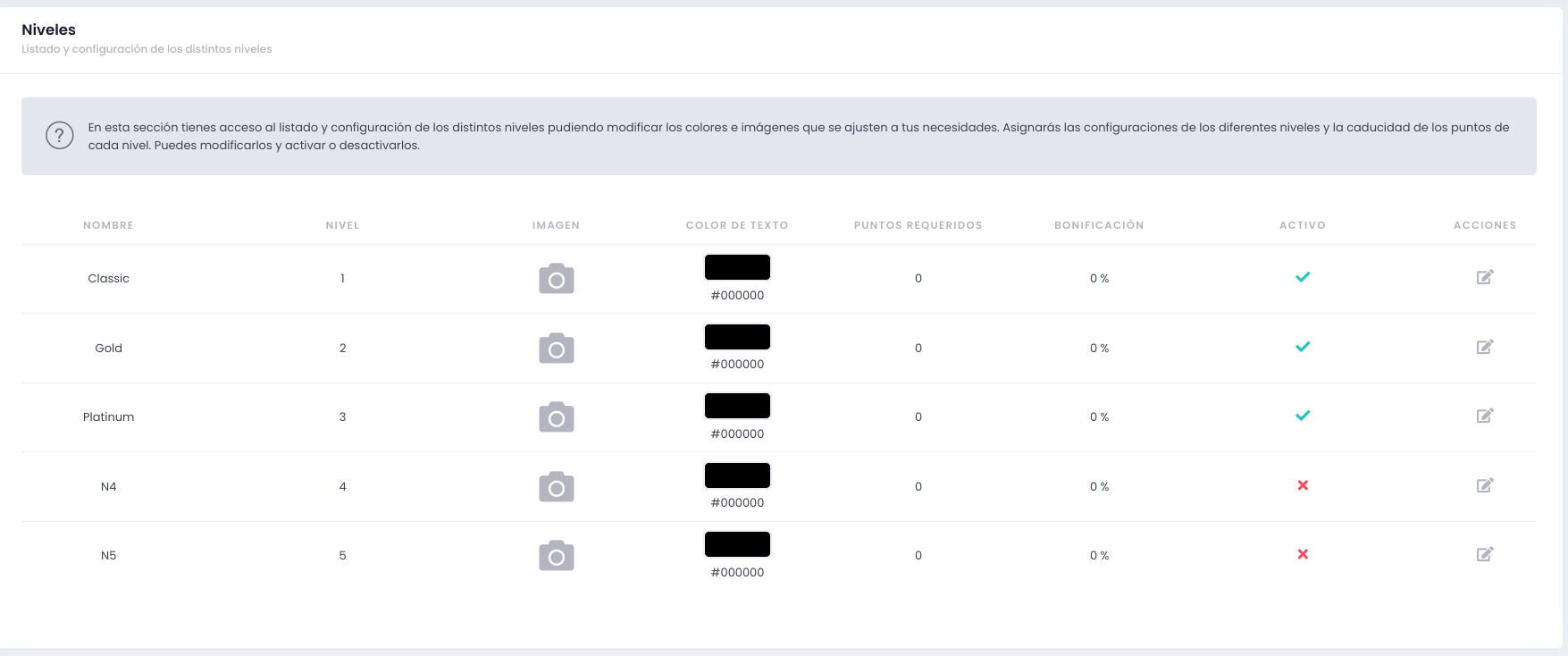Click the active checkmark for Platinum
Viewport: 1568px width, 656px height.
(1303, 416)
